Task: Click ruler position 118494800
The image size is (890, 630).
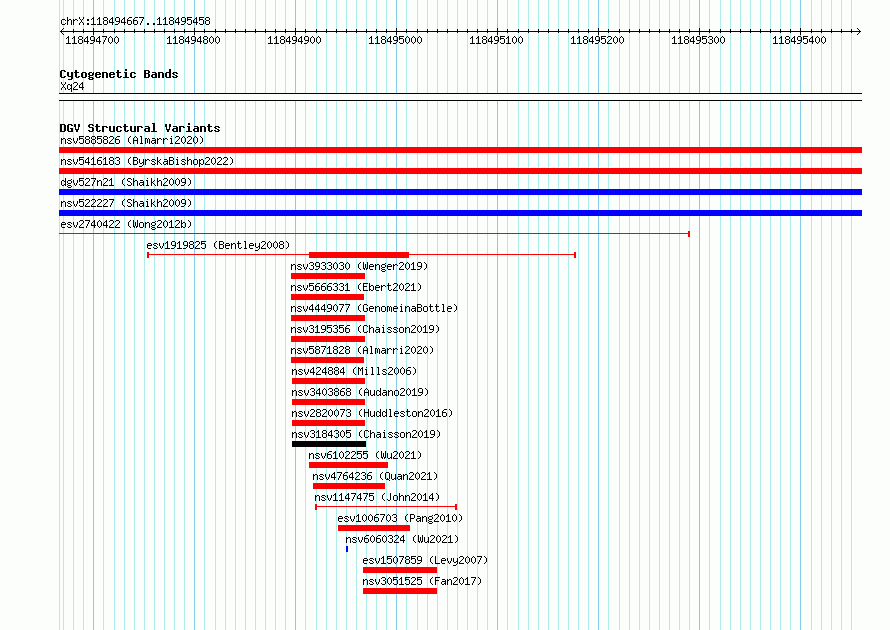Action: (194, 40)
